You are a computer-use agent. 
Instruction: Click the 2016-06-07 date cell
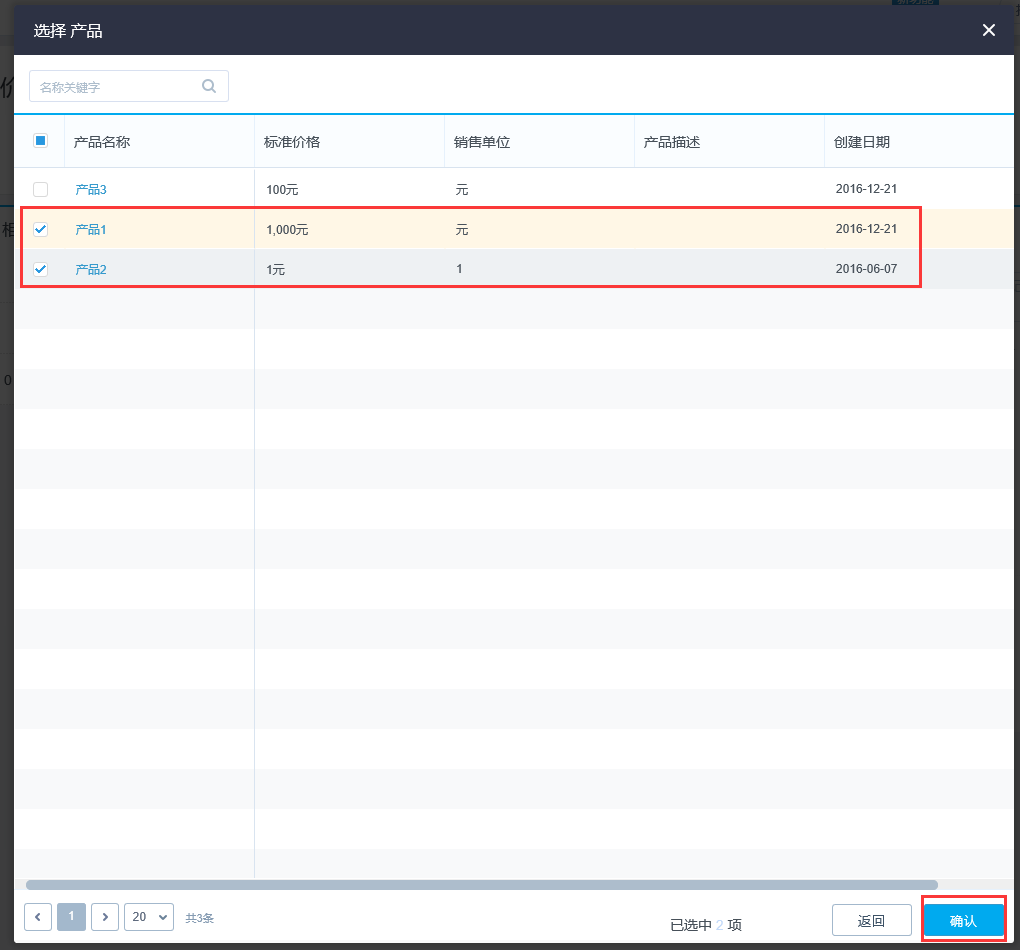pyautogui.click(x=866, y=269)
